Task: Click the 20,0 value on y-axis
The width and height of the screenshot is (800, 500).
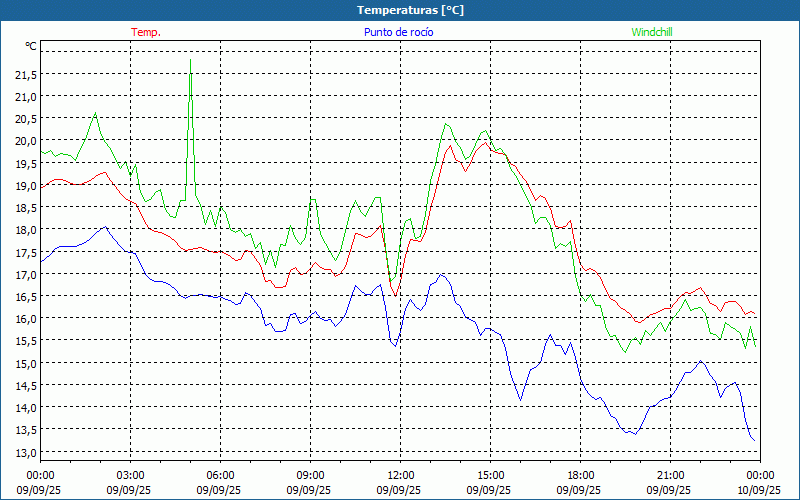Action: pyautogui.click(x=25, y=141)
